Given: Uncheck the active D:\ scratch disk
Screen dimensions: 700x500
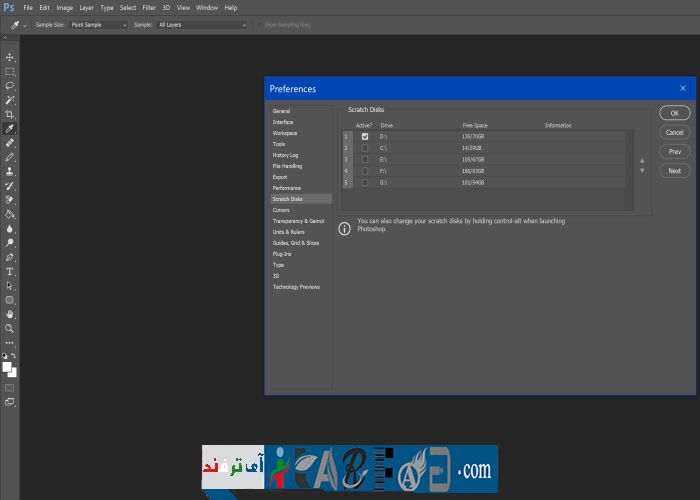Looking at the screenshot, I should click(365, 136).
